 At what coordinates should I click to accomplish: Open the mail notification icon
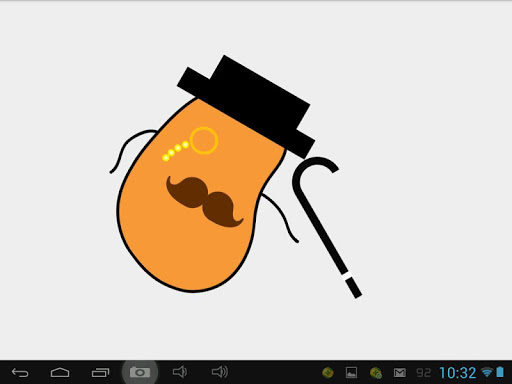(400, 372)
